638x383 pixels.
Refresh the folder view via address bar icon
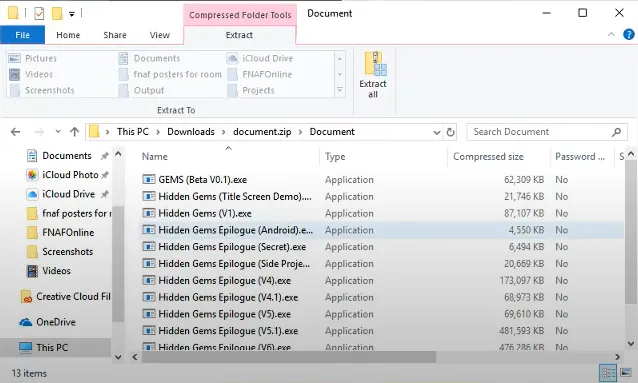(450, 132)
